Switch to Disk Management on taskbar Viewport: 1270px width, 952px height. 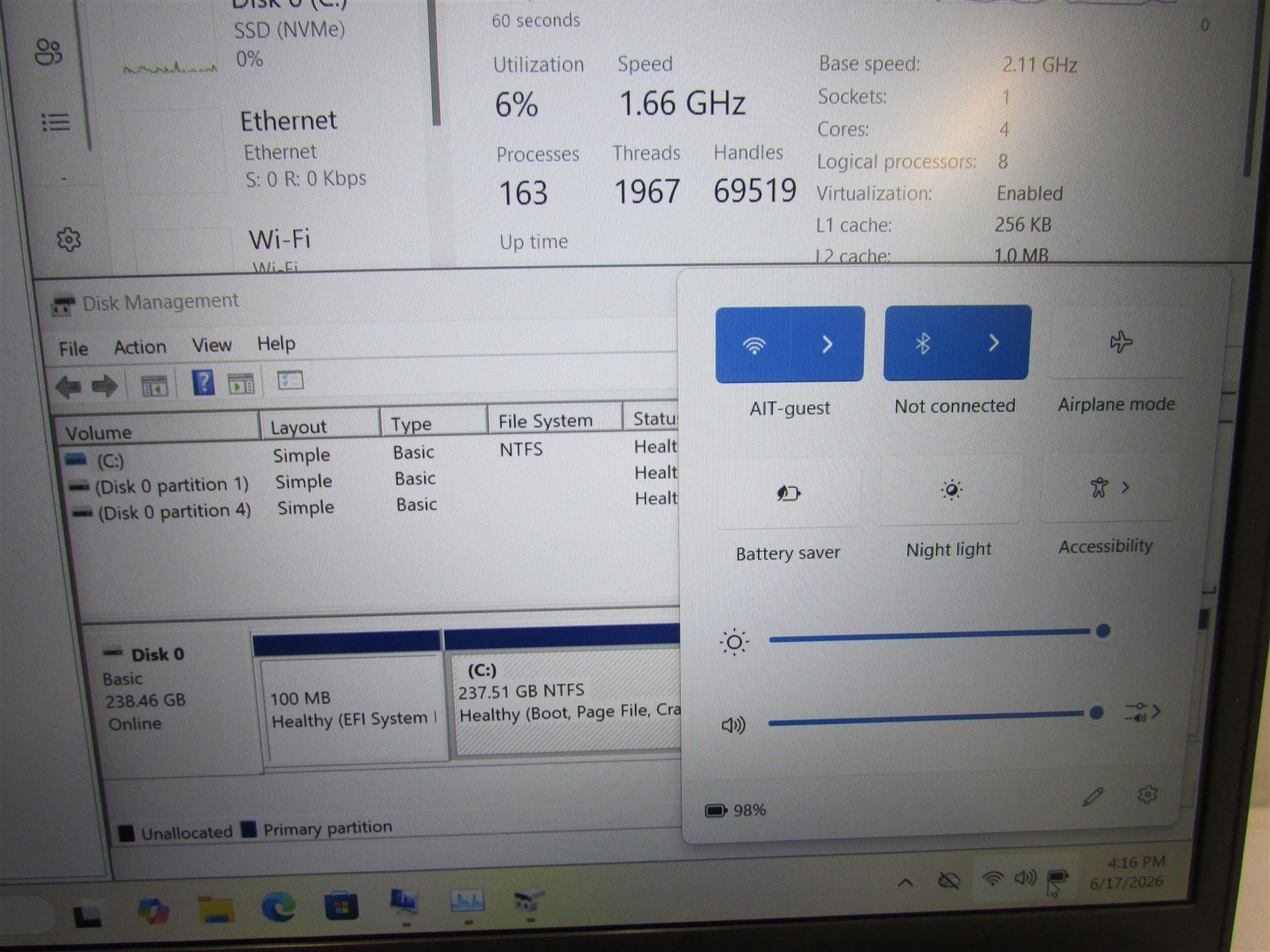pos(529,900)
